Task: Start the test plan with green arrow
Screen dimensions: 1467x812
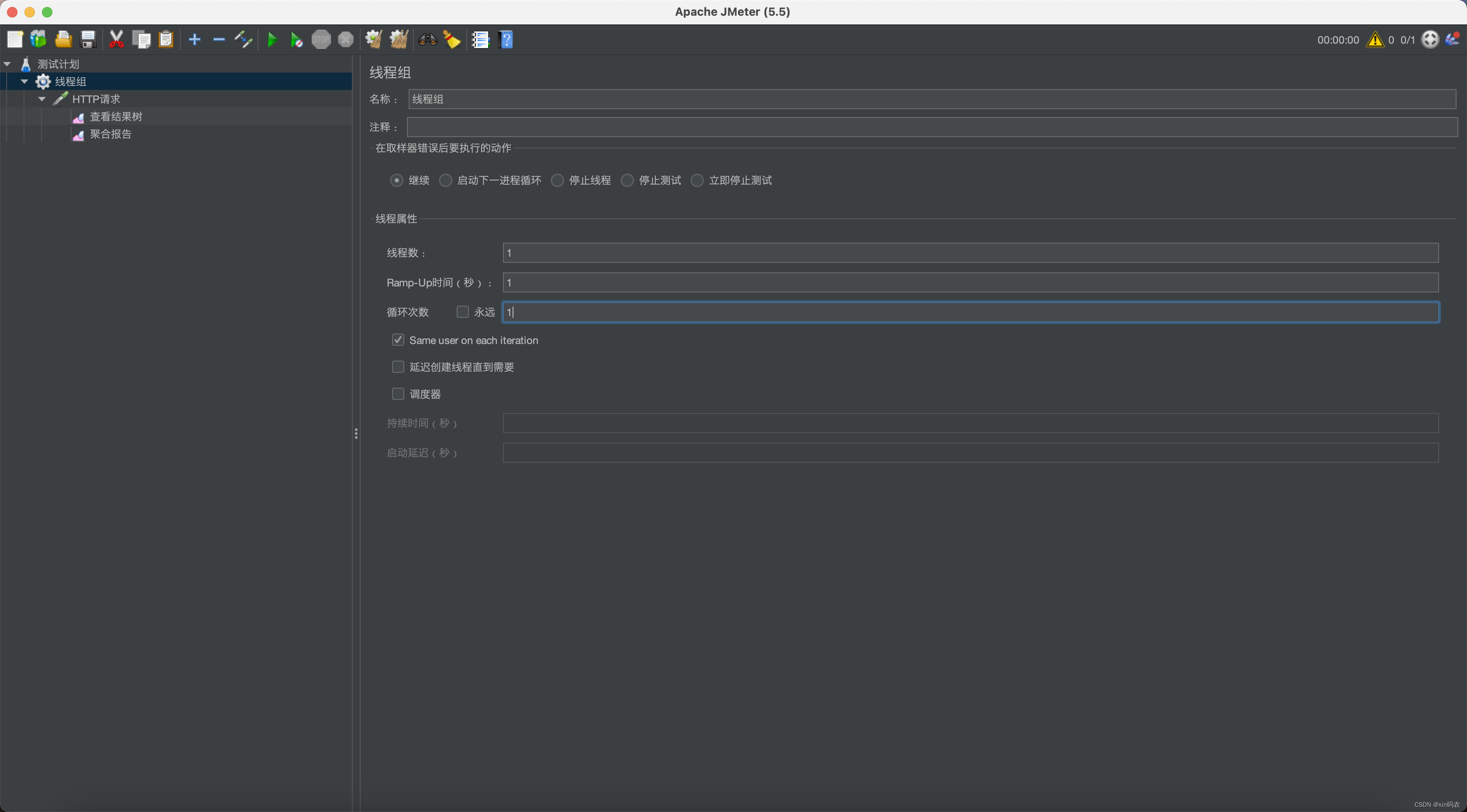Action: [272, 39]
